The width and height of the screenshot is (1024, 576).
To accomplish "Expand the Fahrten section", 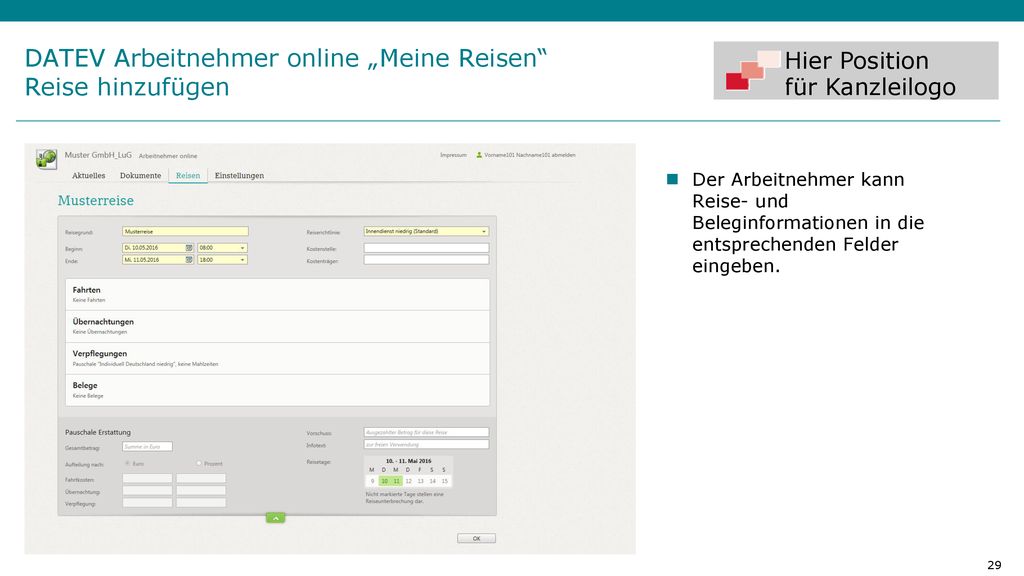I will coord(278,295).
